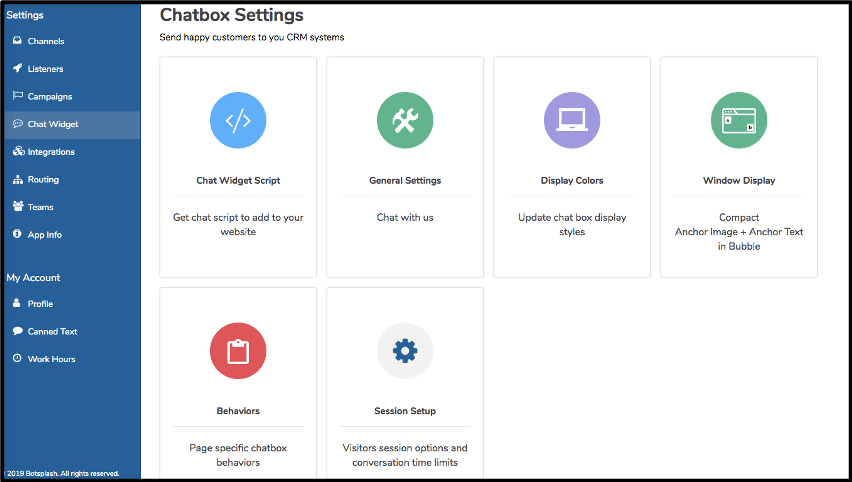Select Chat Widget menu item
The image size is (852, 482).
click(71, 124)
